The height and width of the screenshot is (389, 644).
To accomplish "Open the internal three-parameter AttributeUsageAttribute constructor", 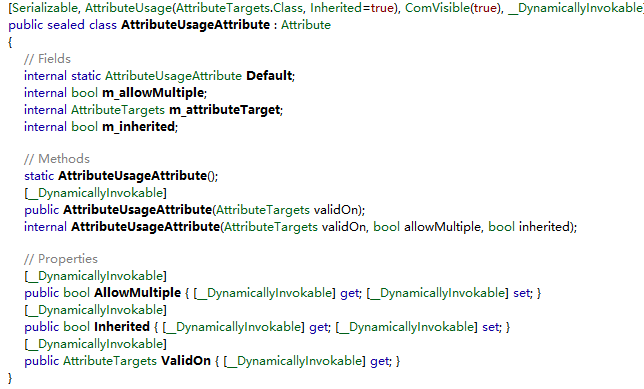I will point(146,227).
